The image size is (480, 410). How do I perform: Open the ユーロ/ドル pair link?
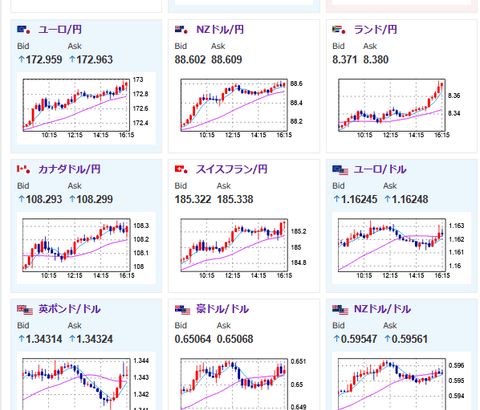click(x=380, y=169)
